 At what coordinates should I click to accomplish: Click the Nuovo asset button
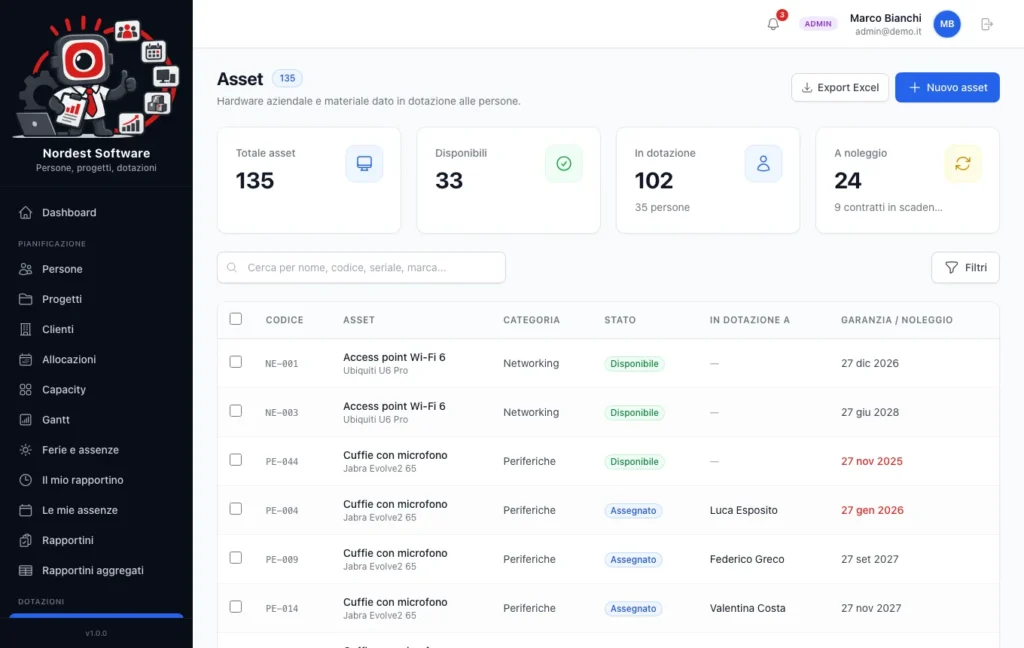tap(947, 88)
